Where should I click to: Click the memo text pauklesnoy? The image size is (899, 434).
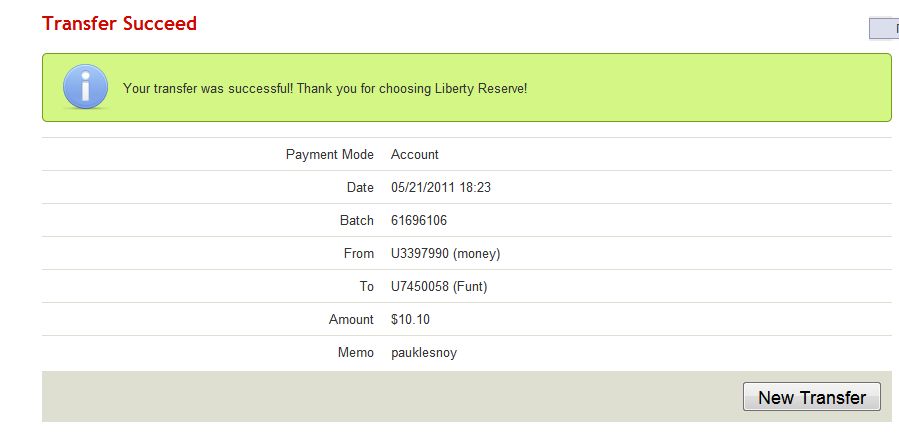point(424,352)
